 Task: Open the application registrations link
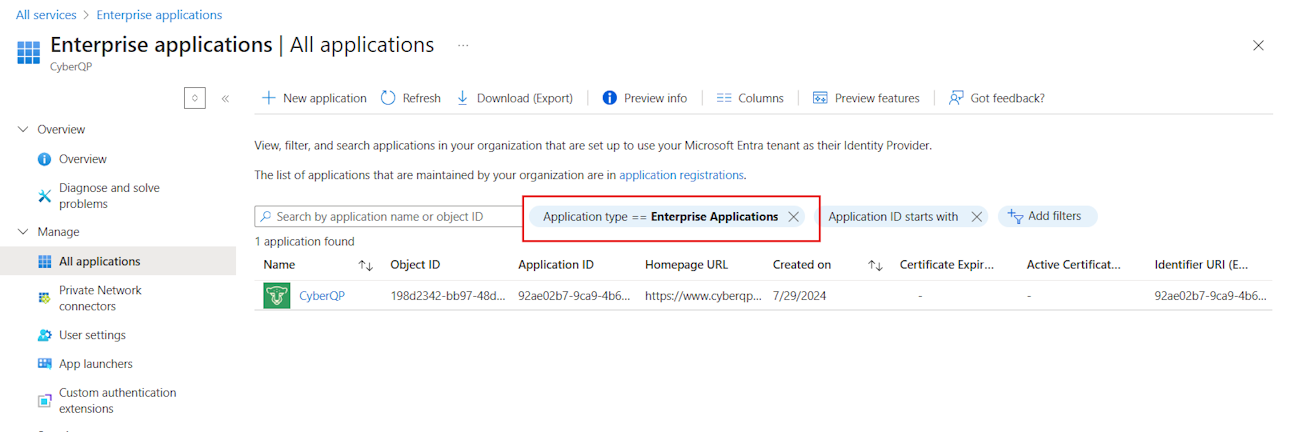coord(681,175)
